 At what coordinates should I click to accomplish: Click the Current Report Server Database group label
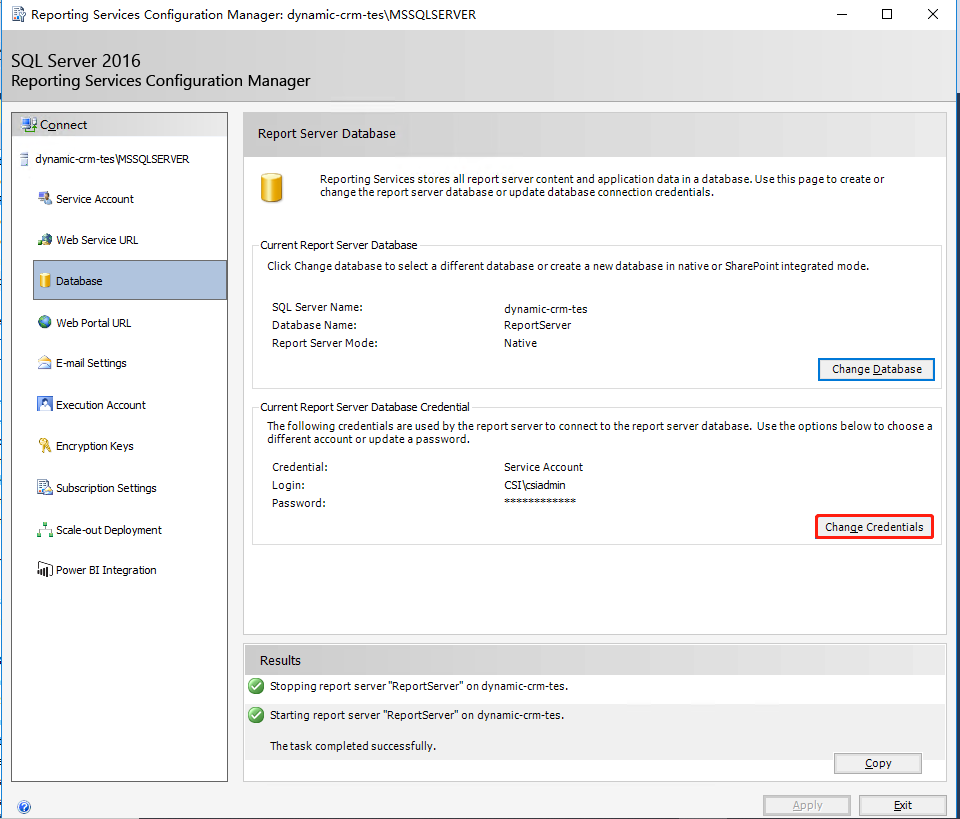[x=339, y=245]
